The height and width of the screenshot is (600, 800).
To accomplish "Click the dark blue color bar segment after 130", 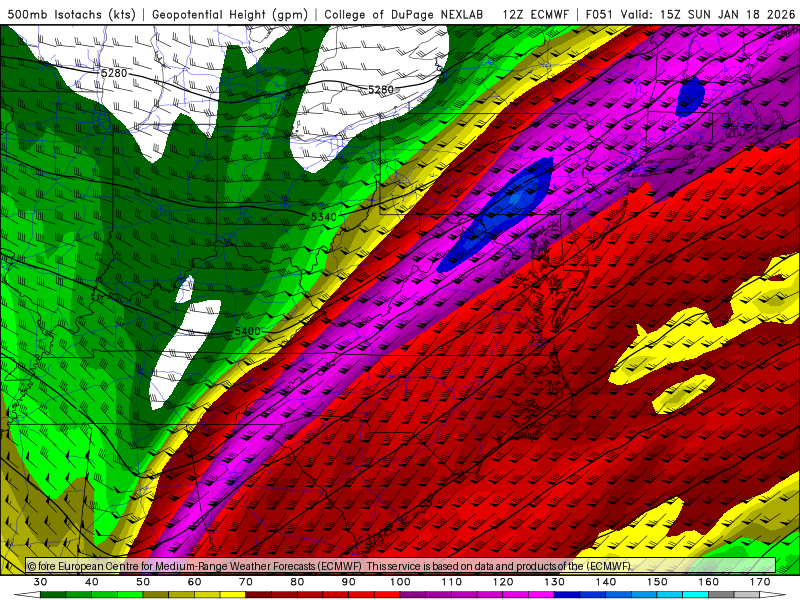I will [x=567, y=595].
